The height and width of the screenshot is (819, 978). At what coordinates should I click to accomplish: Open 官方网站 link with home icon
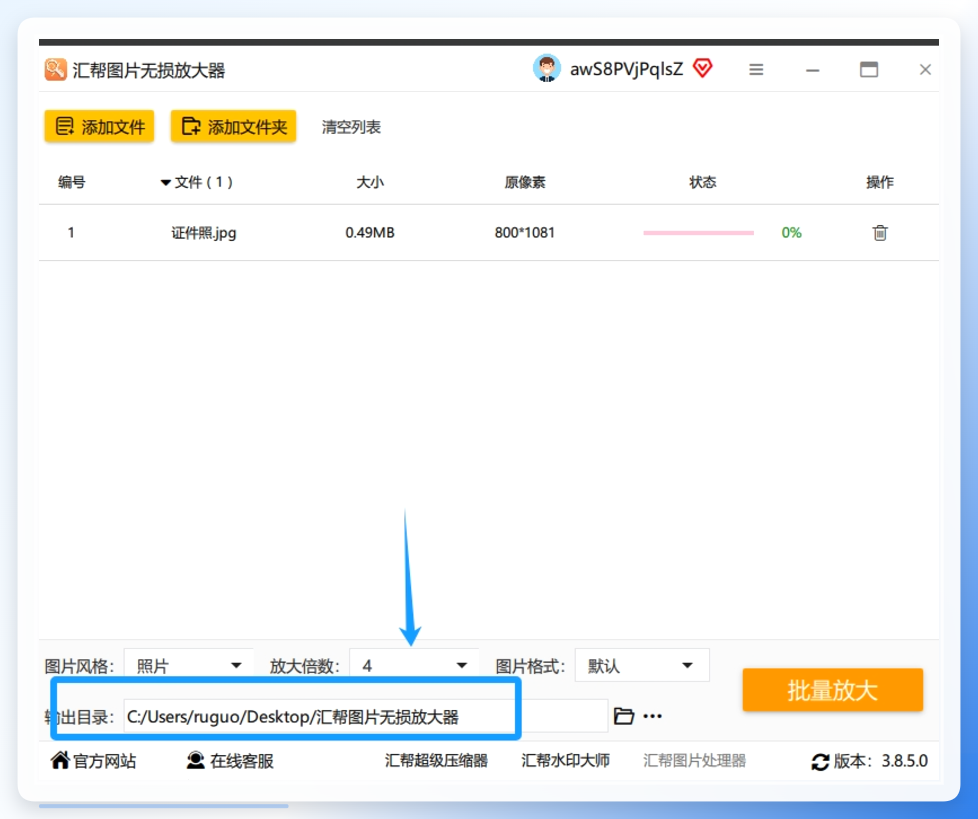[93, 760]
